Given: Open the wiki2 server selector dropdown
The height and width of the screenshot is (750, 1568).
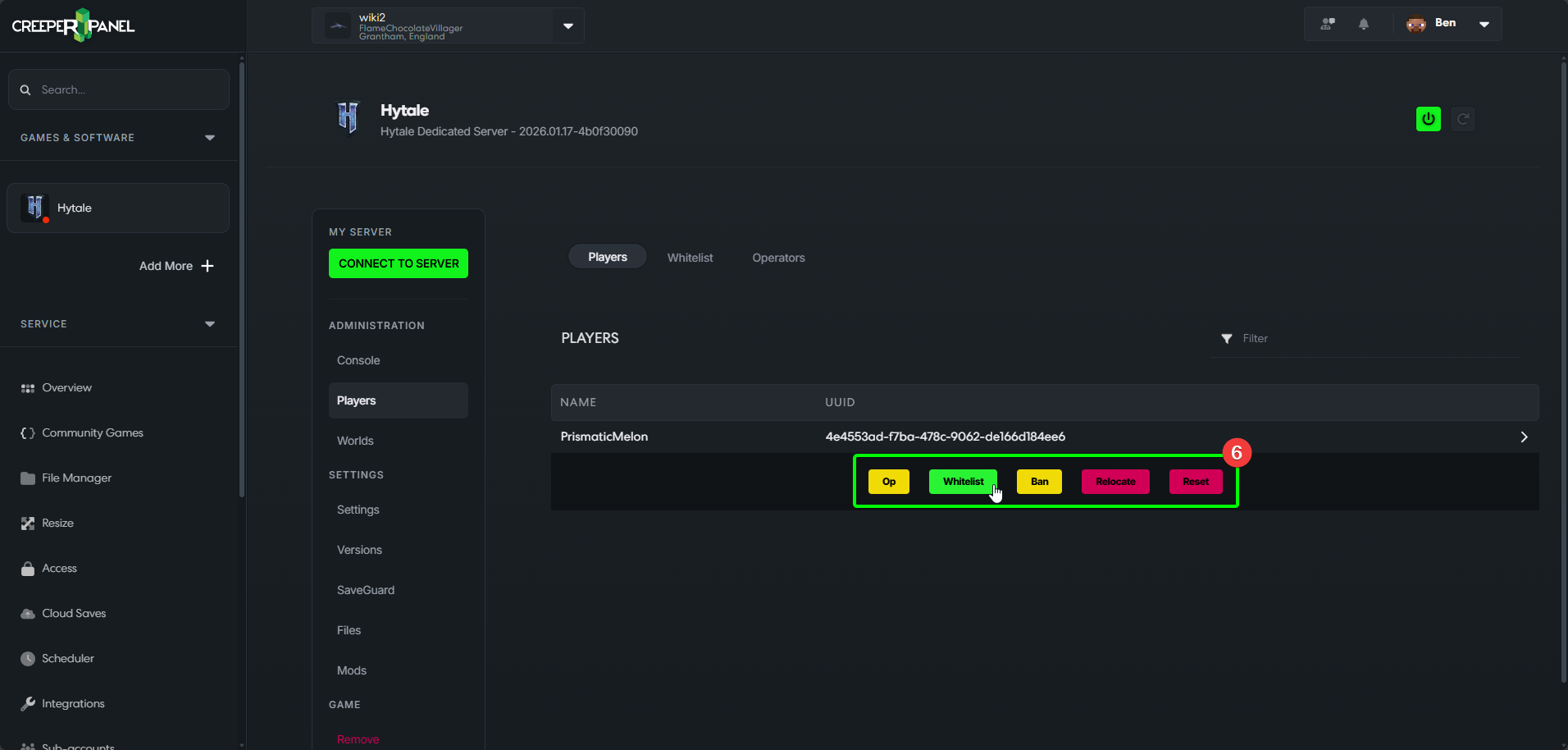Looking at the screenshot, I should [x=567, y=26].
